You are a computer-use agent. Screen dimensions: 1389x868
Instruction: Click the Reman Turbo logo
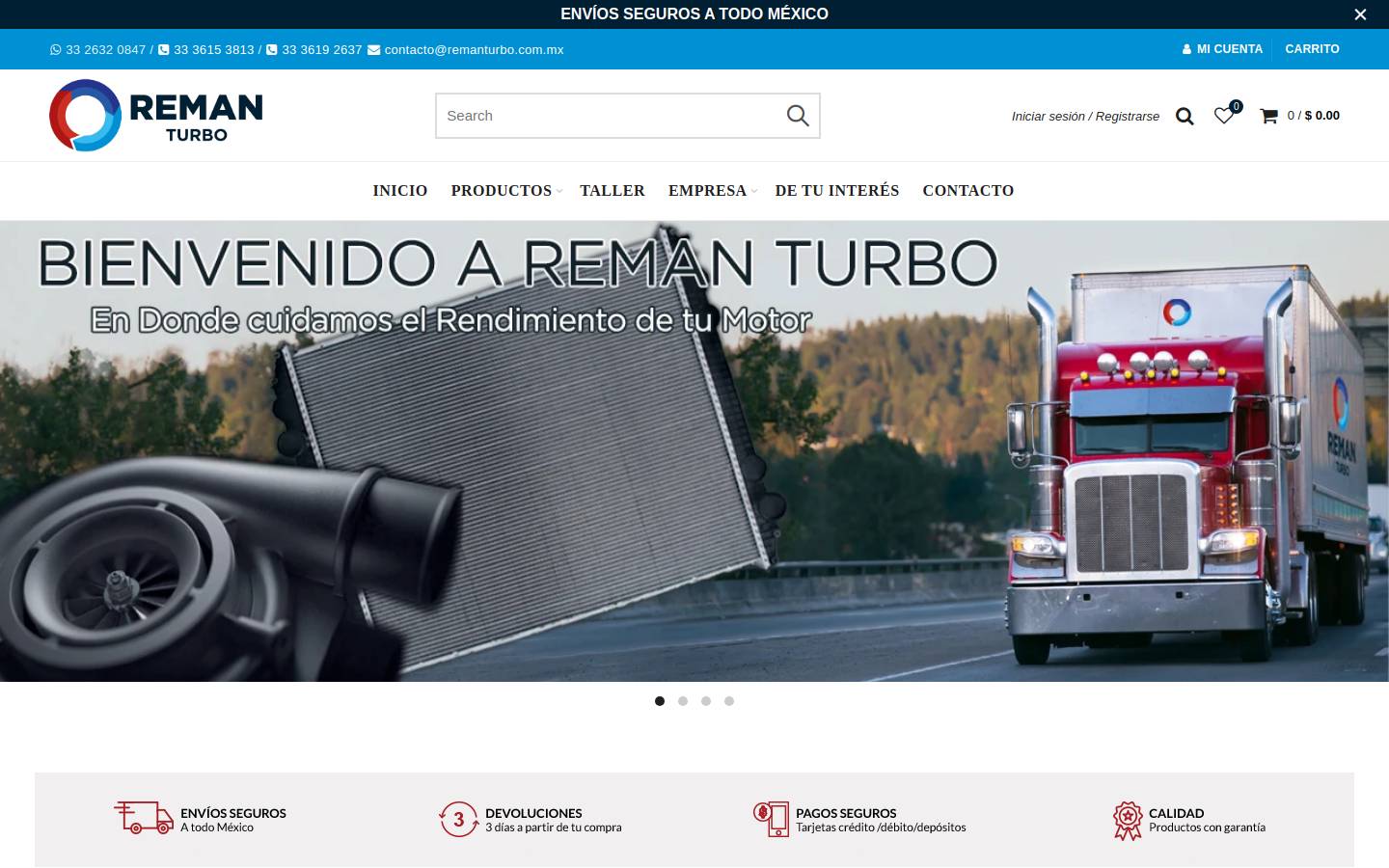tap(156, 116)
